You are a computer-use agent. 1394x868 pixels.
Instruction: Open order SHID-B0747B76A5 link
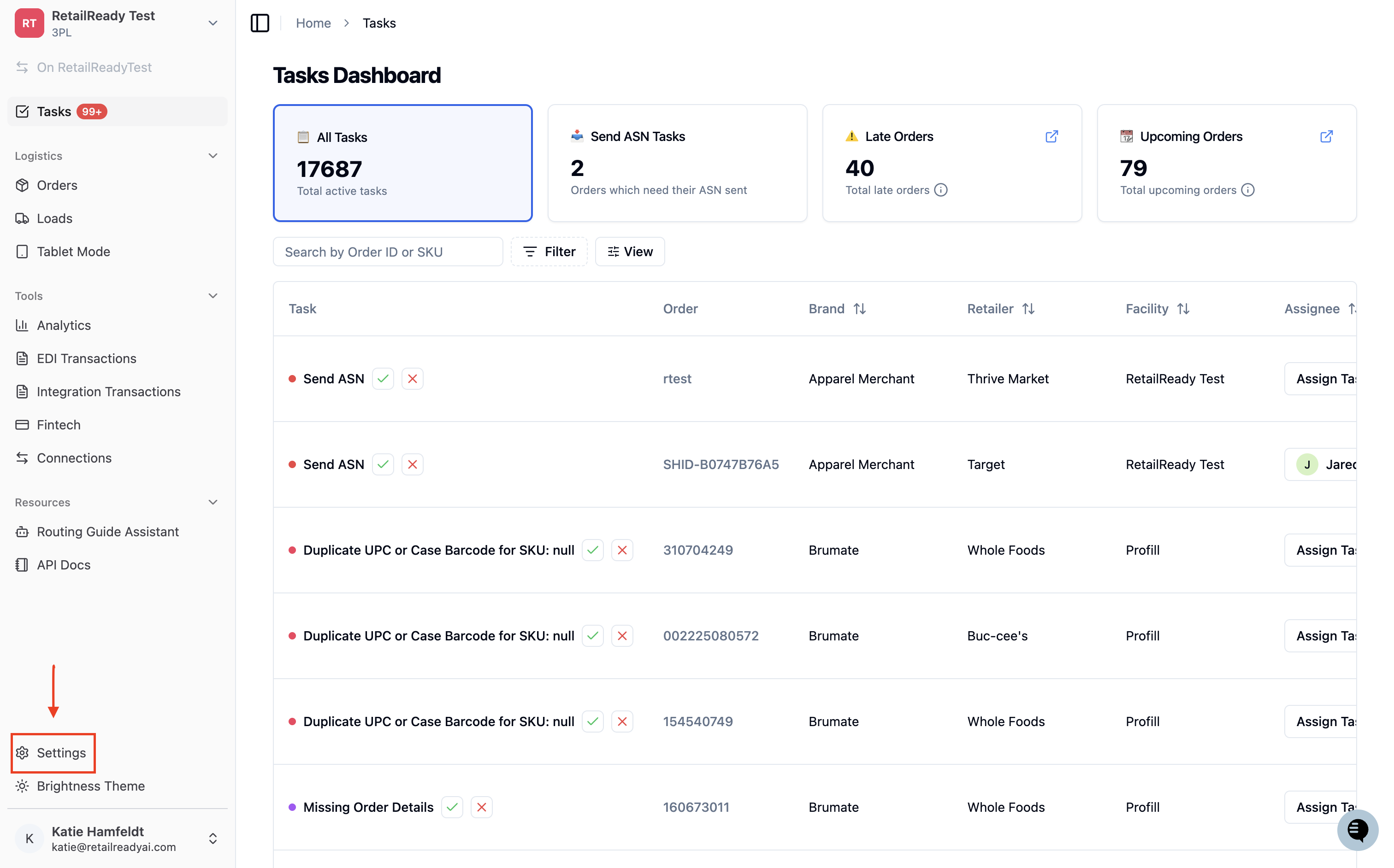point(721,464)
